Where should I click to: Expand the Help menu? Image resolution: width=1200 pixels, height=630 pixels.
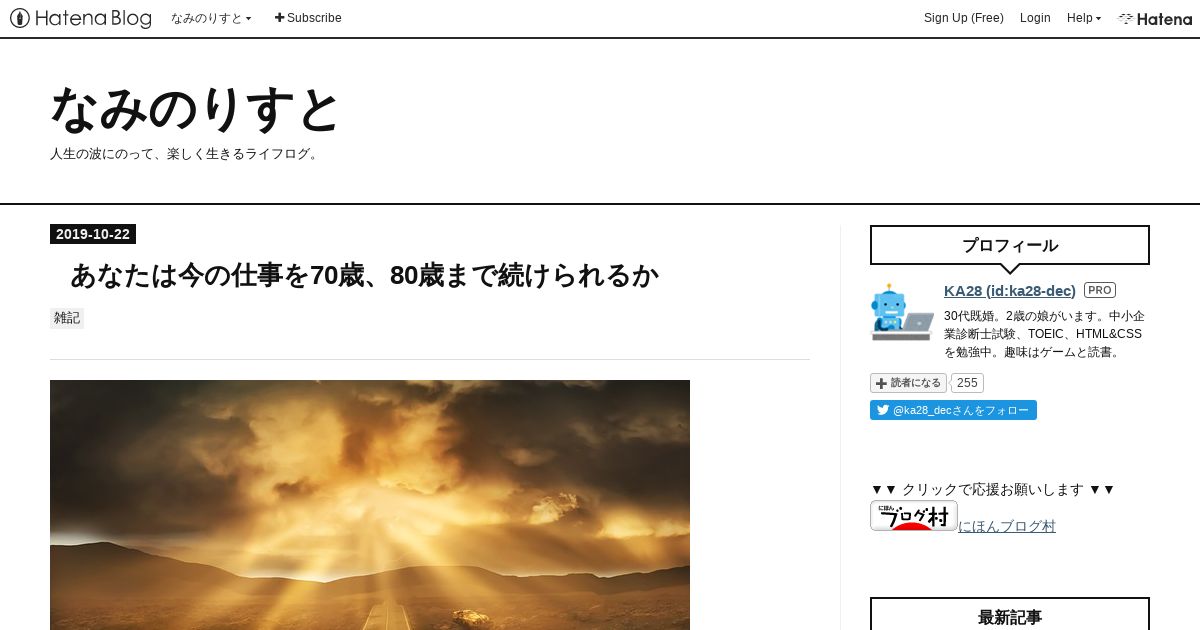(x=1083, y=18)
